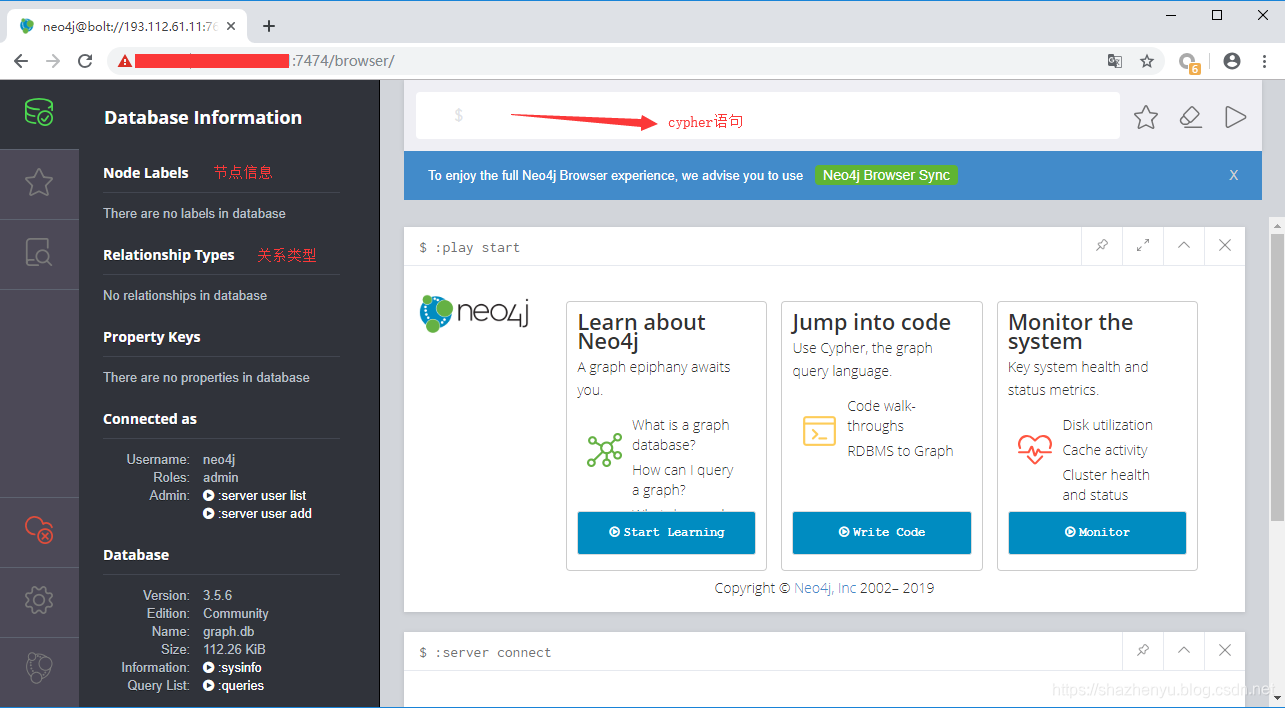Click the Monitor button
Viewport: 1285px width, 708px height.
pyautogui.click(x=1097, y=532)
